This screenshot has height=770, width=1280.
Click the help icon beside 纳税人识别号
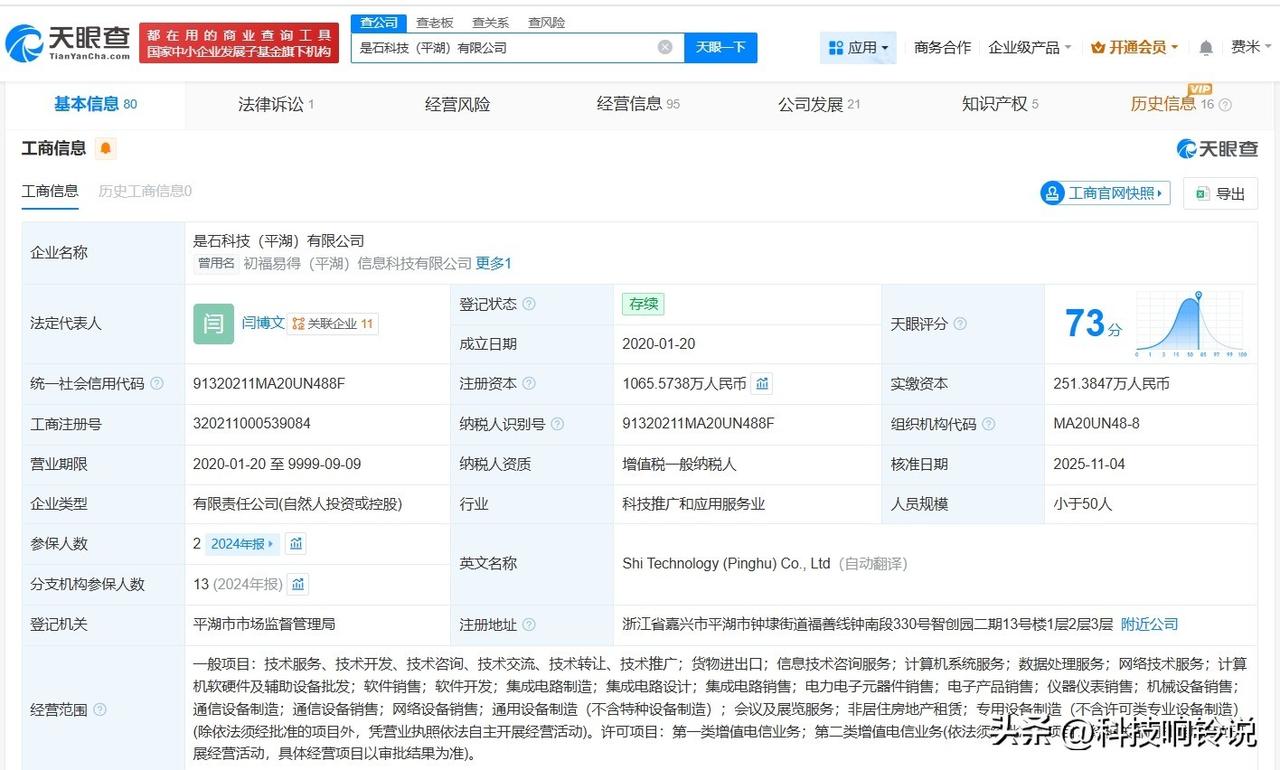point(557,424)
